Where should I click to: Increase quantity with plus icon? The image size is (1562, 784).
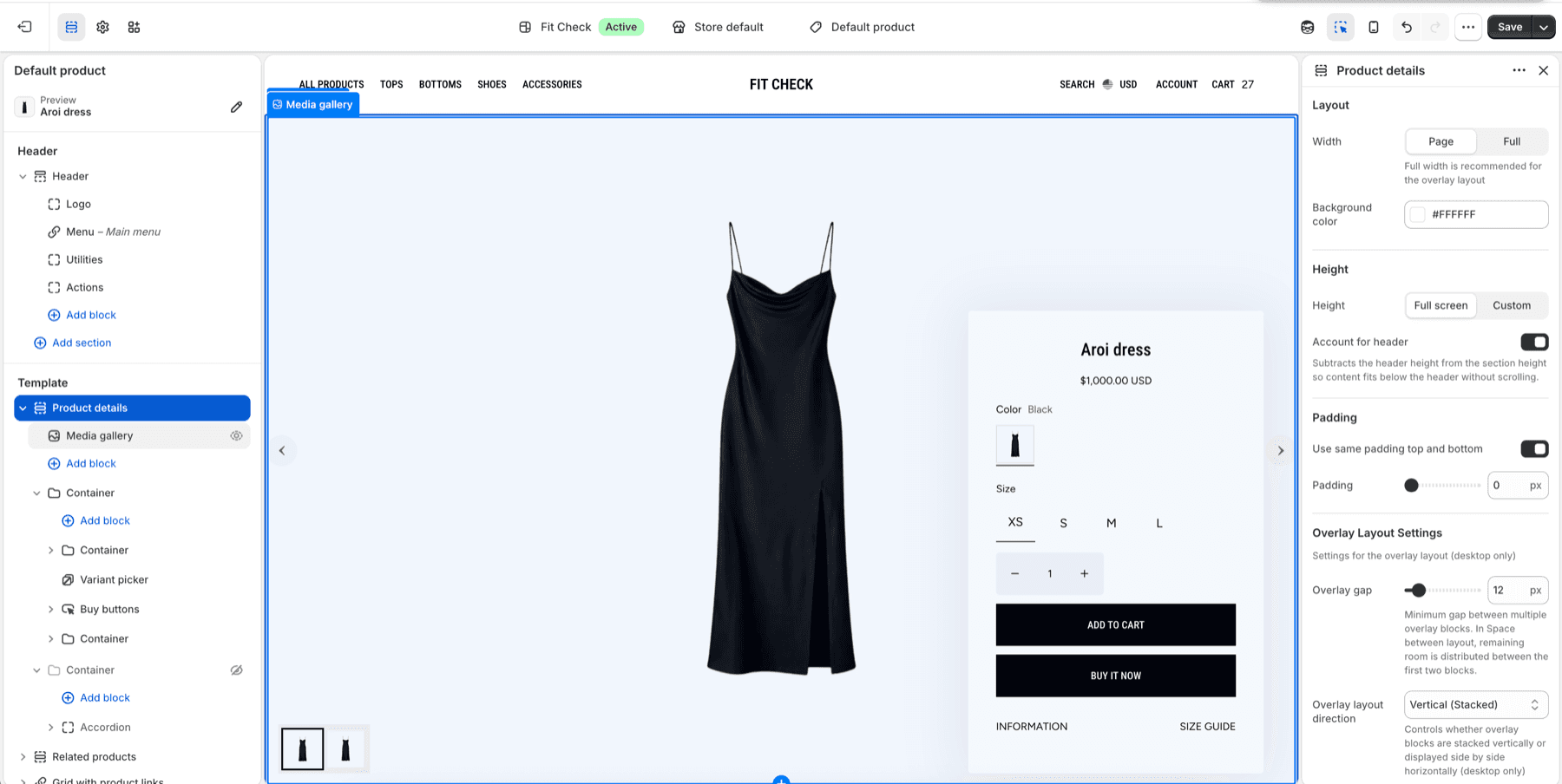[x=1084, y=573]
